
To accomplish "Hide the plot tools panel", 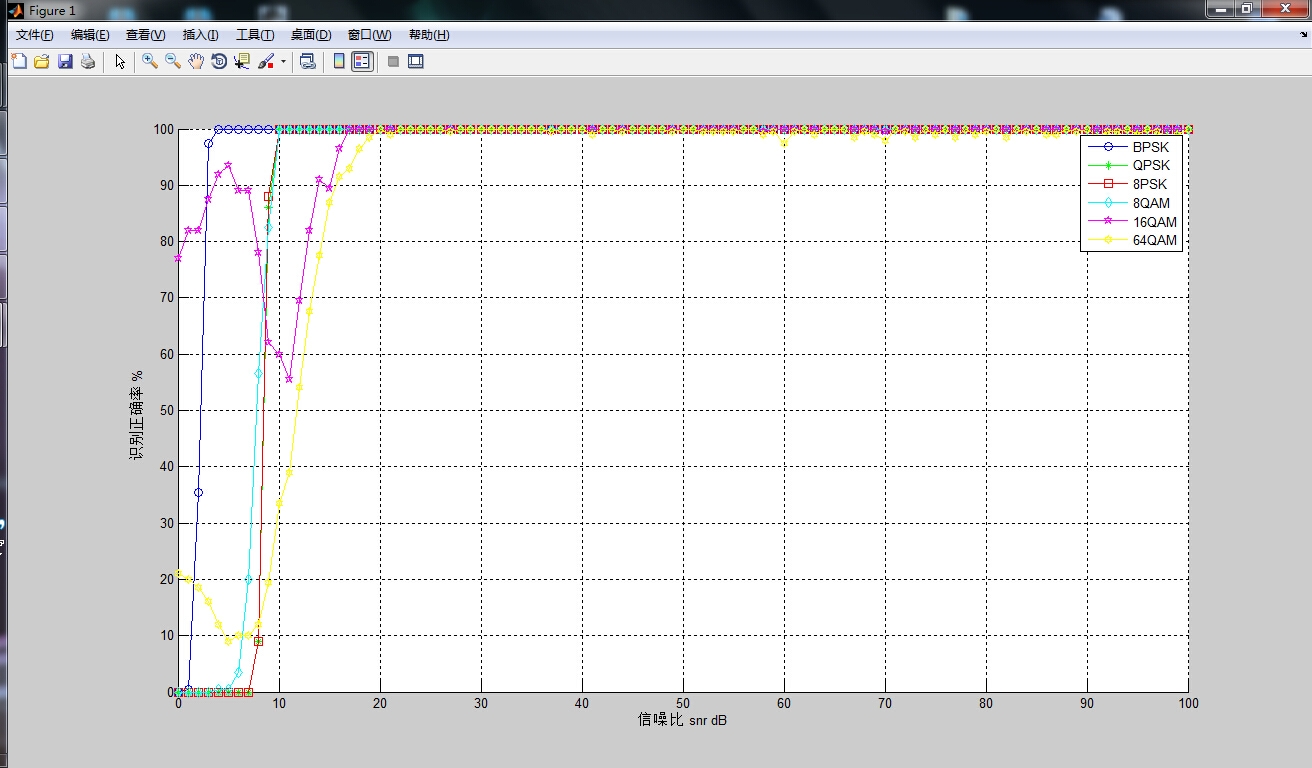I will [x=393, y=61].
